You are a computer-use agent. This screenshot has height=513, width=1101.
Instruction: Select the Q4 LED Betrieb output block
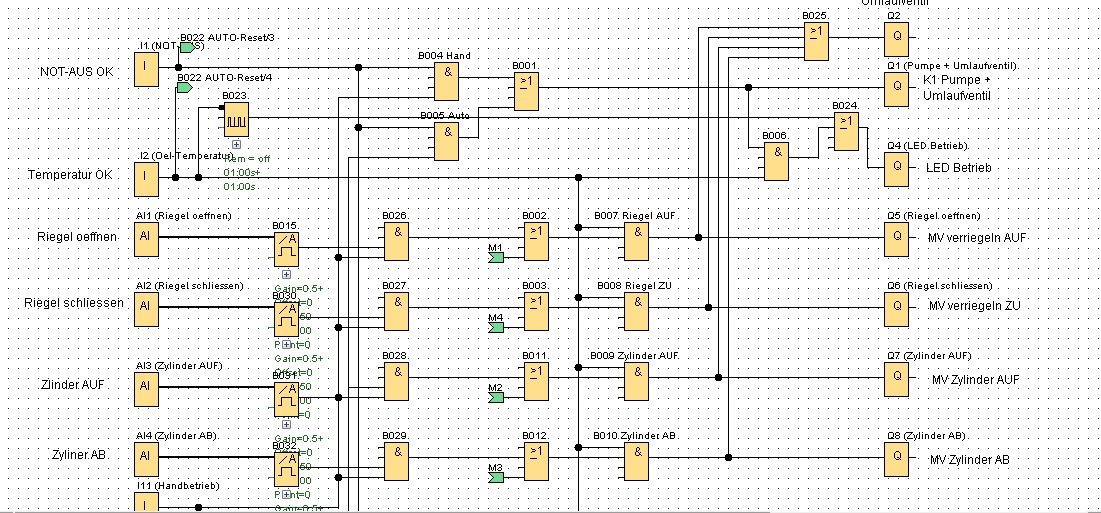(x=897, y=169)
